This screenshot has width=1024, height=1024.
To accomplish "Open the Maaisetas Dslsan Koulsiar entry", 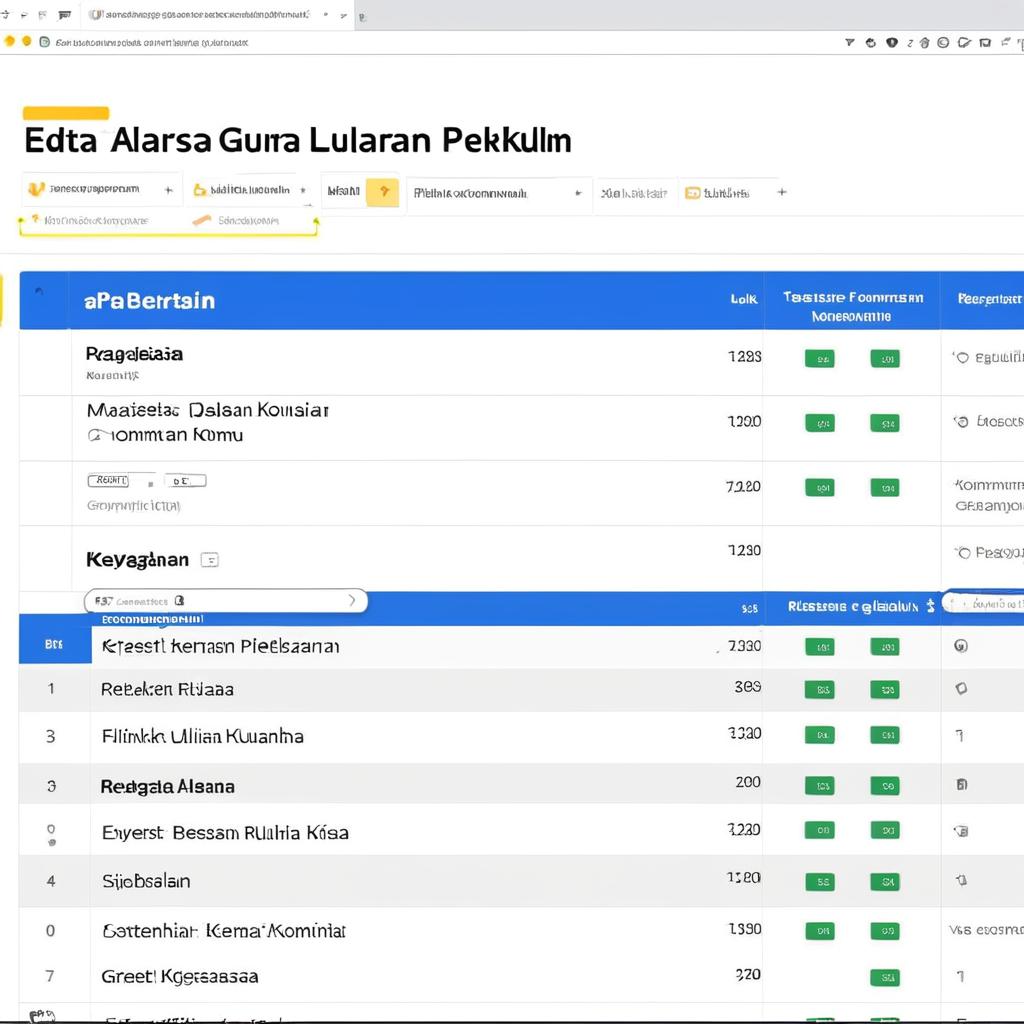I will tap(208, 422).
